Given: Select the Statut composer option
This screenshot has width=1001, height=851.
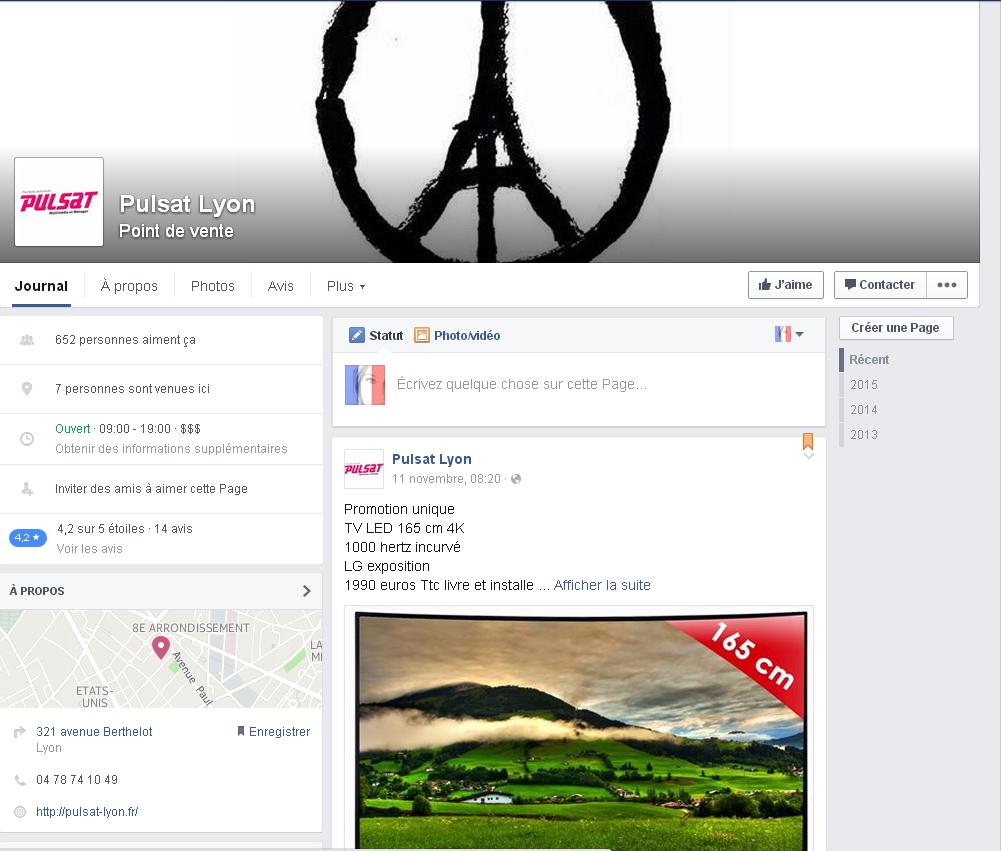Looking at the screenshot, I should pyautogui.click(x=376, y=335).
